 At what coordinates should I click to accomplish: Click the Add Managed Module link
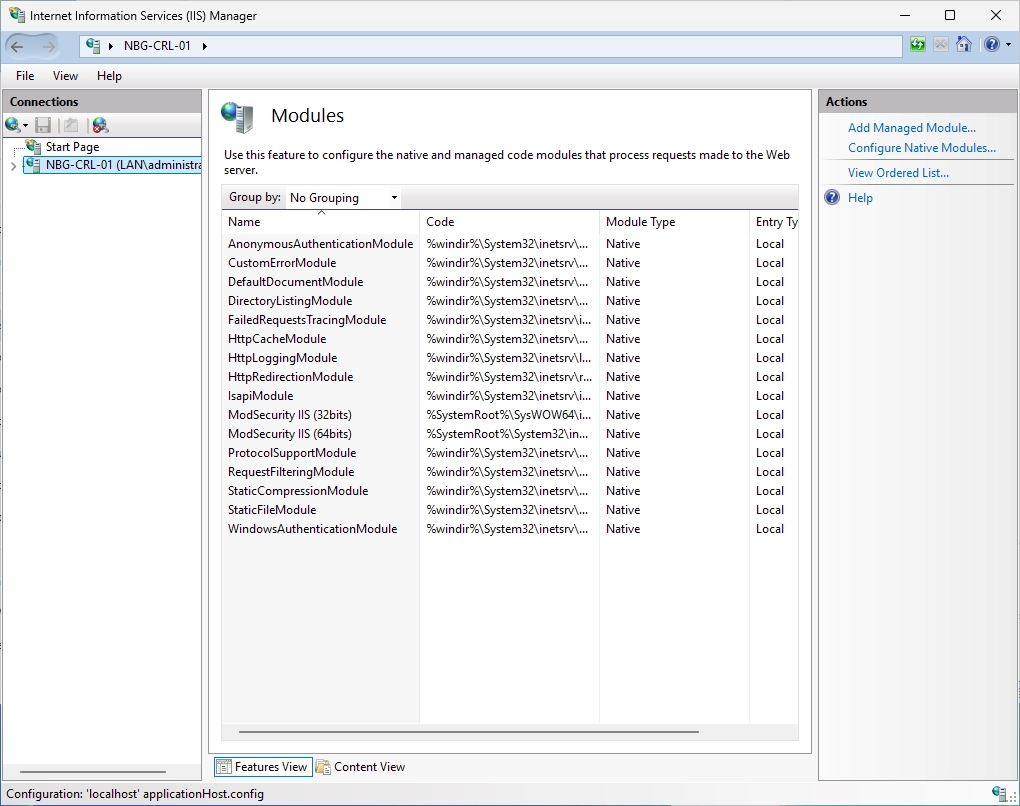[911, 128]
